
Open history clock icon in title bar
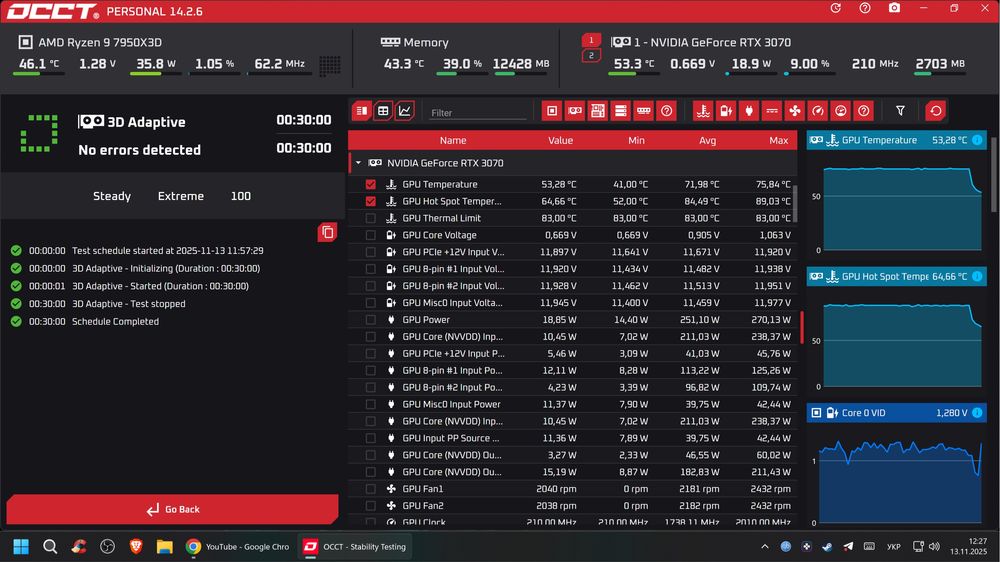coord(835,8)
